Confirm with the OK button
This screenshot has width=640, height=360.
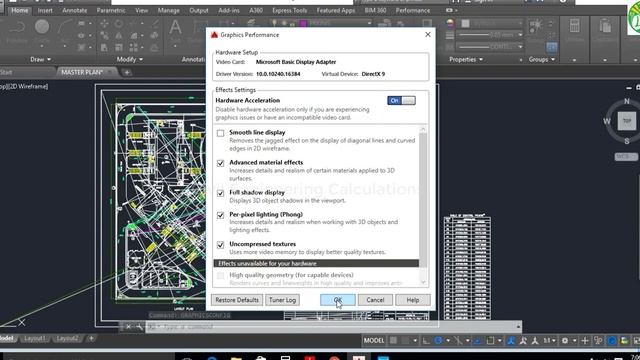(338, 300)
